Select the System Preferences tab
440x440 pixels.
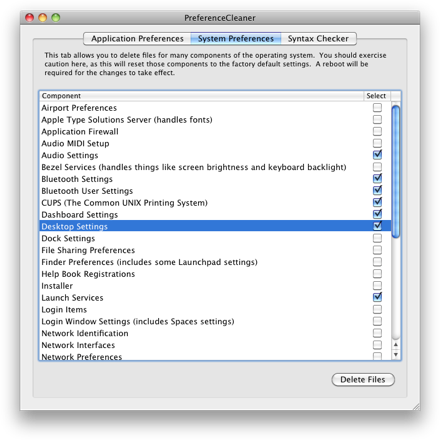pyautogui.click(x=236, y=39)
